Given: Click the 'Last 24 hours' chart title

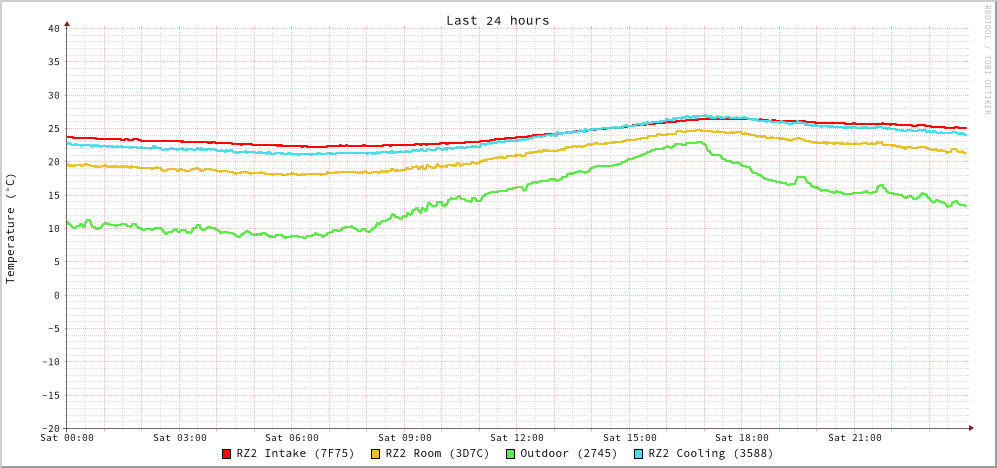Looking at the screenshot, I should coord(497,20).
